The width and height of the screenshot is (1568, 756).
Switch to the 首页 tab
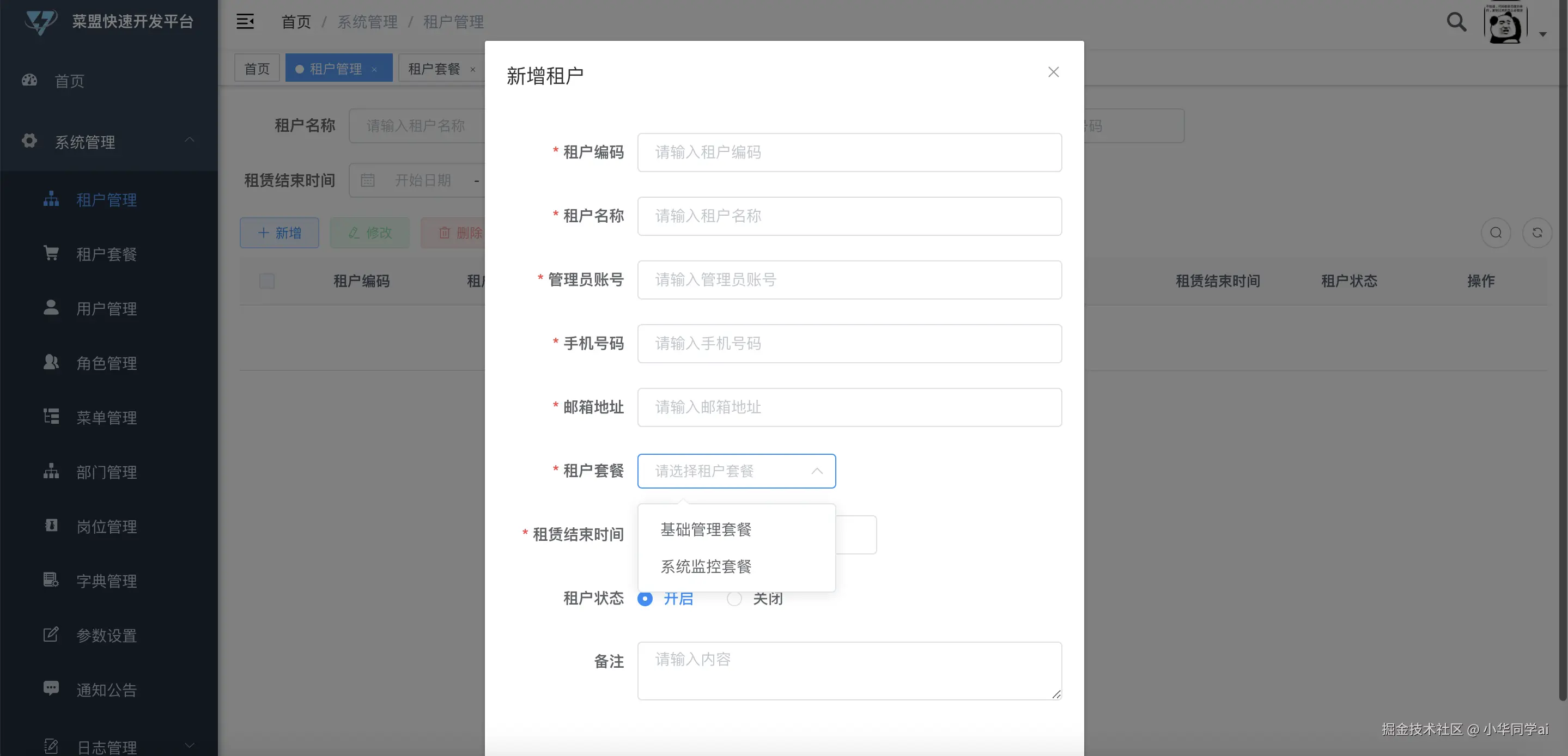257,69
